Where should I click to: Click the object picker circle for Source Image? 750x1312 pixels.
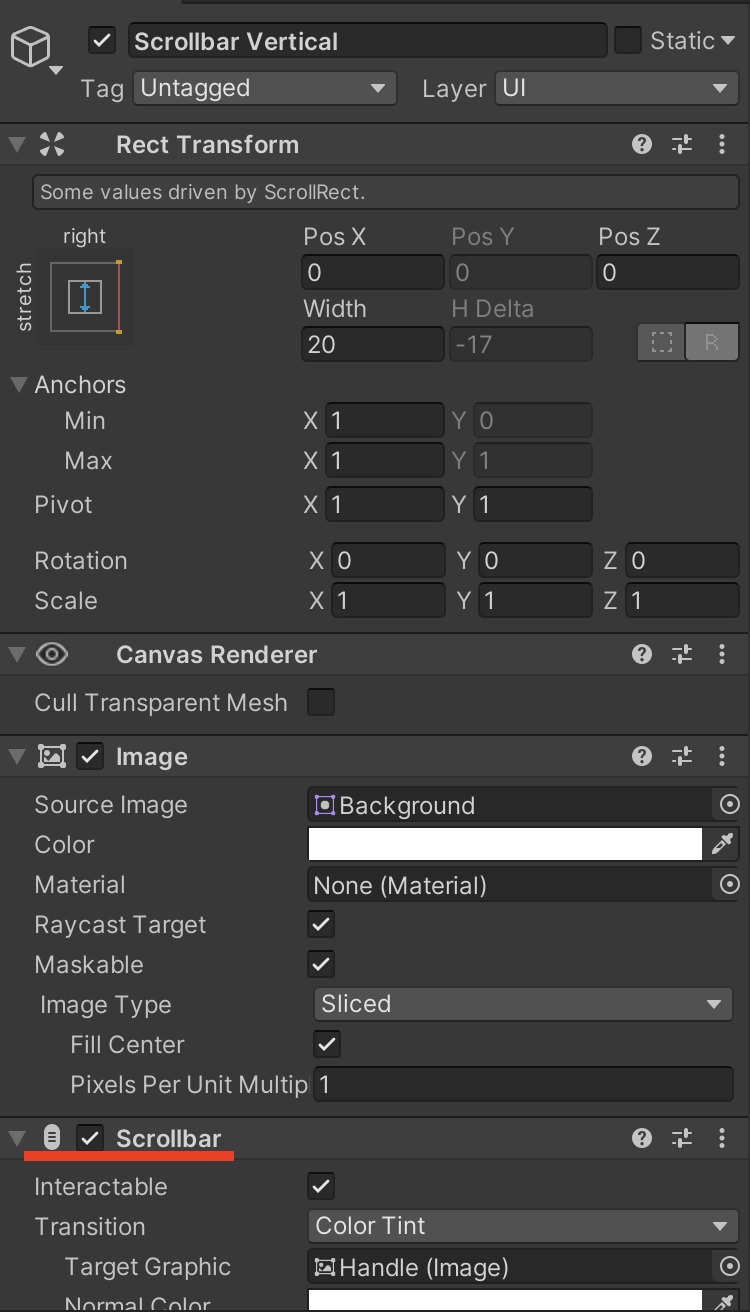(x=729, y=805)
